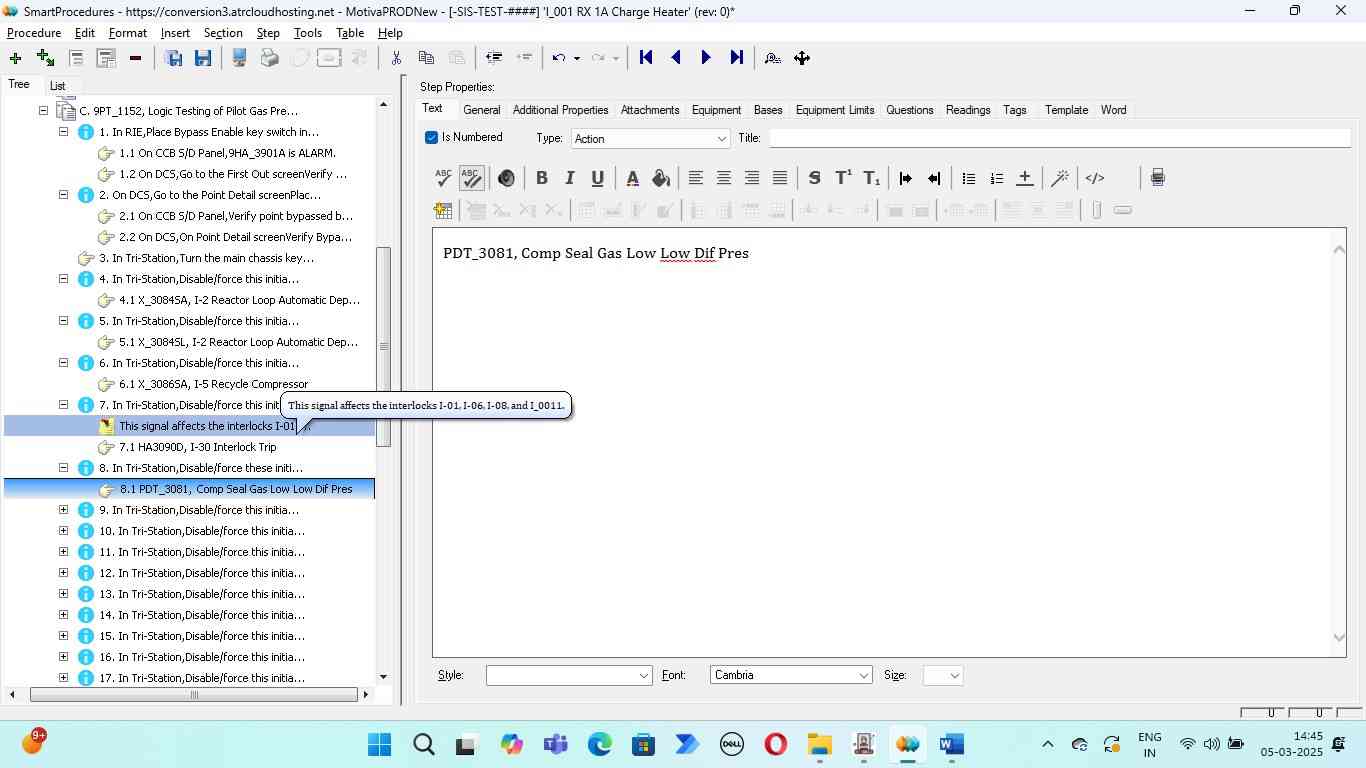Pick the font color A tool
Screen dimensions: 1366x768
pos(632,178)
